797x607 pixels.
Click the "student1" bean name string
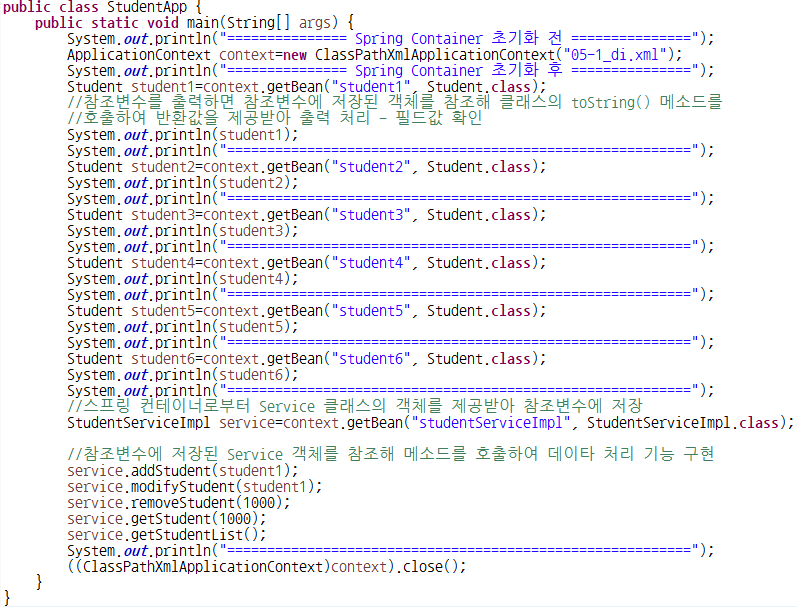tap(371, 87)
